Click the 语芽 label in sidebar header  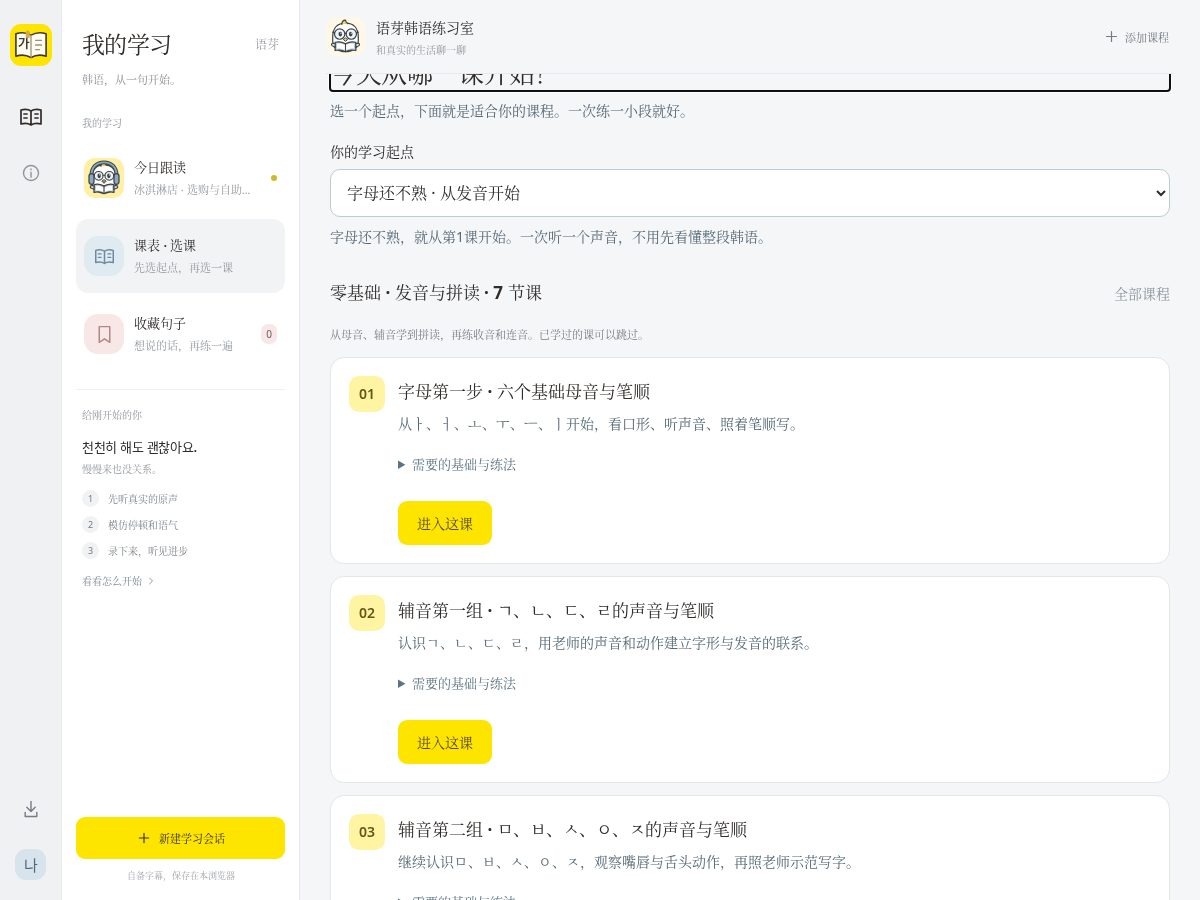pos(267,44)
